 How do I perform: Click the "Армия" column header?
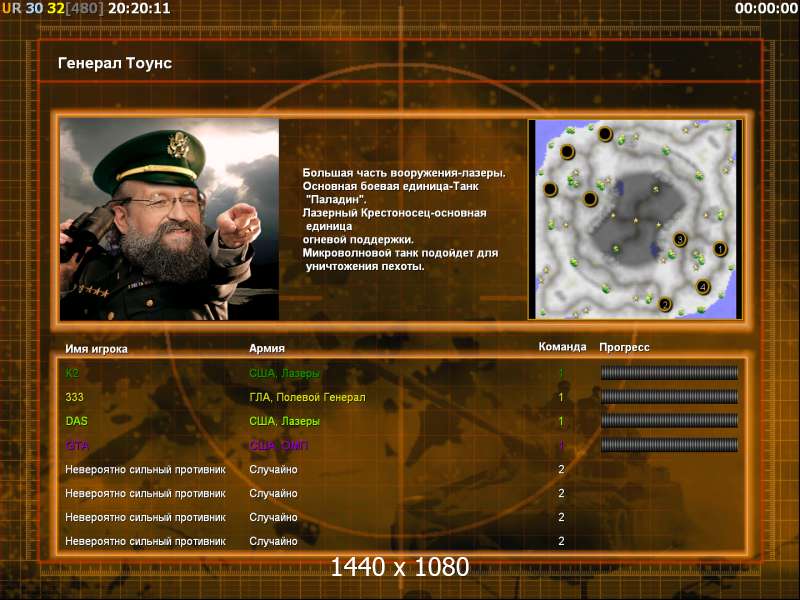(x=267, y=348)
